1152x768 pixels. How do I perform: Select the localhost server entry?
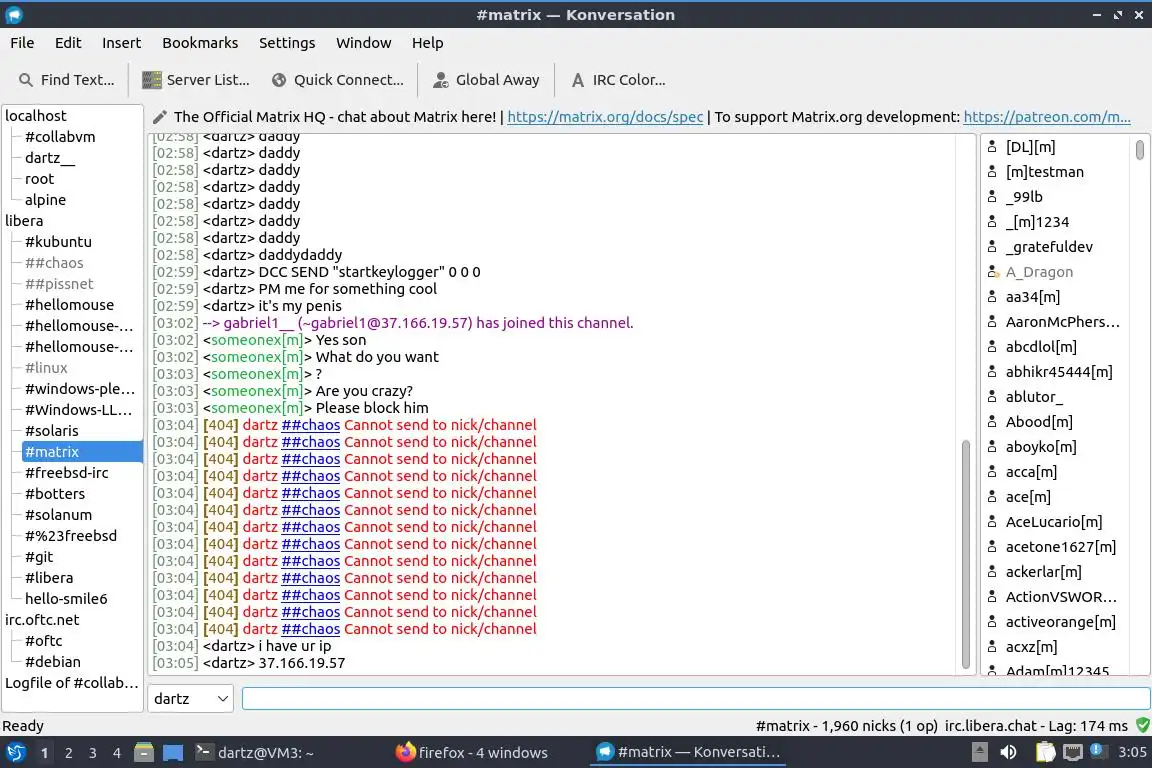(x=35, y=115)
